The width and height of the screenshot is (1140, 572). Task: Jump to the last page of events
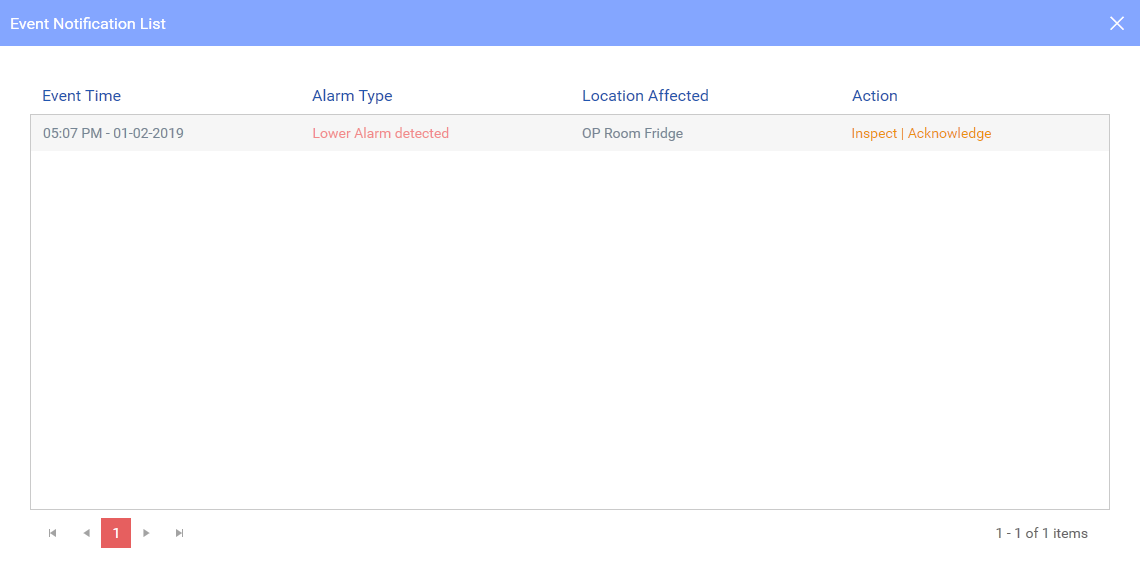click(x=180, y=533)
